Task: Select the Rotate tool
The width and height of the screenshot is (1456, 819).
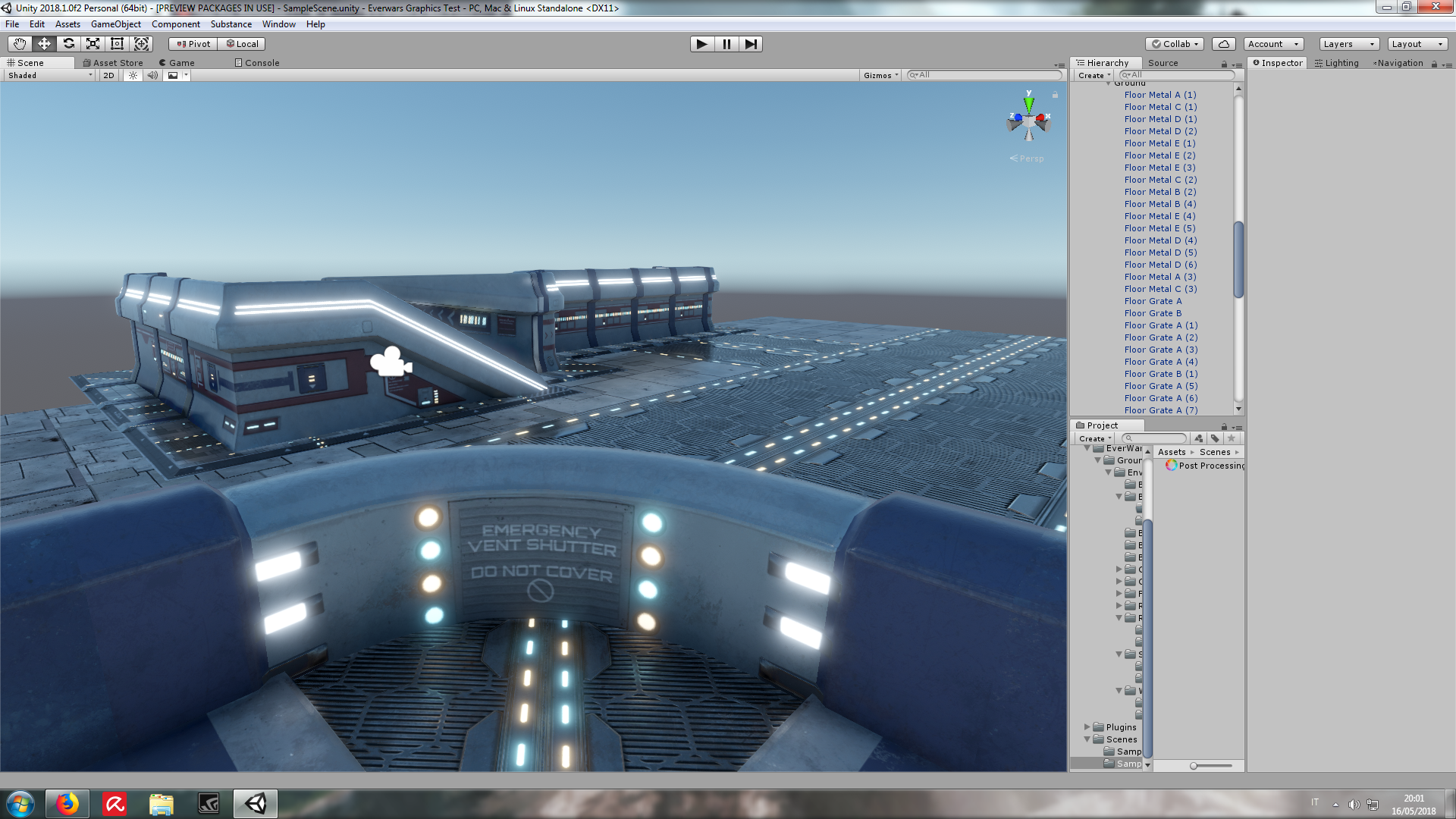Action: 68,44
